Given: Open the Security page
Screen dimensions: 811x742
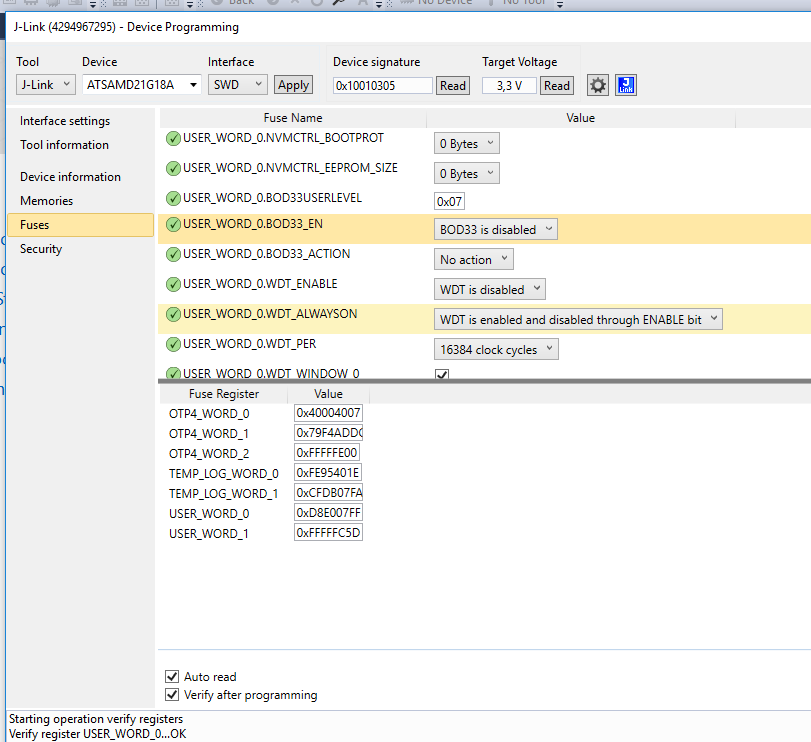Looking at the screenshot, I should tap(41, 249).
